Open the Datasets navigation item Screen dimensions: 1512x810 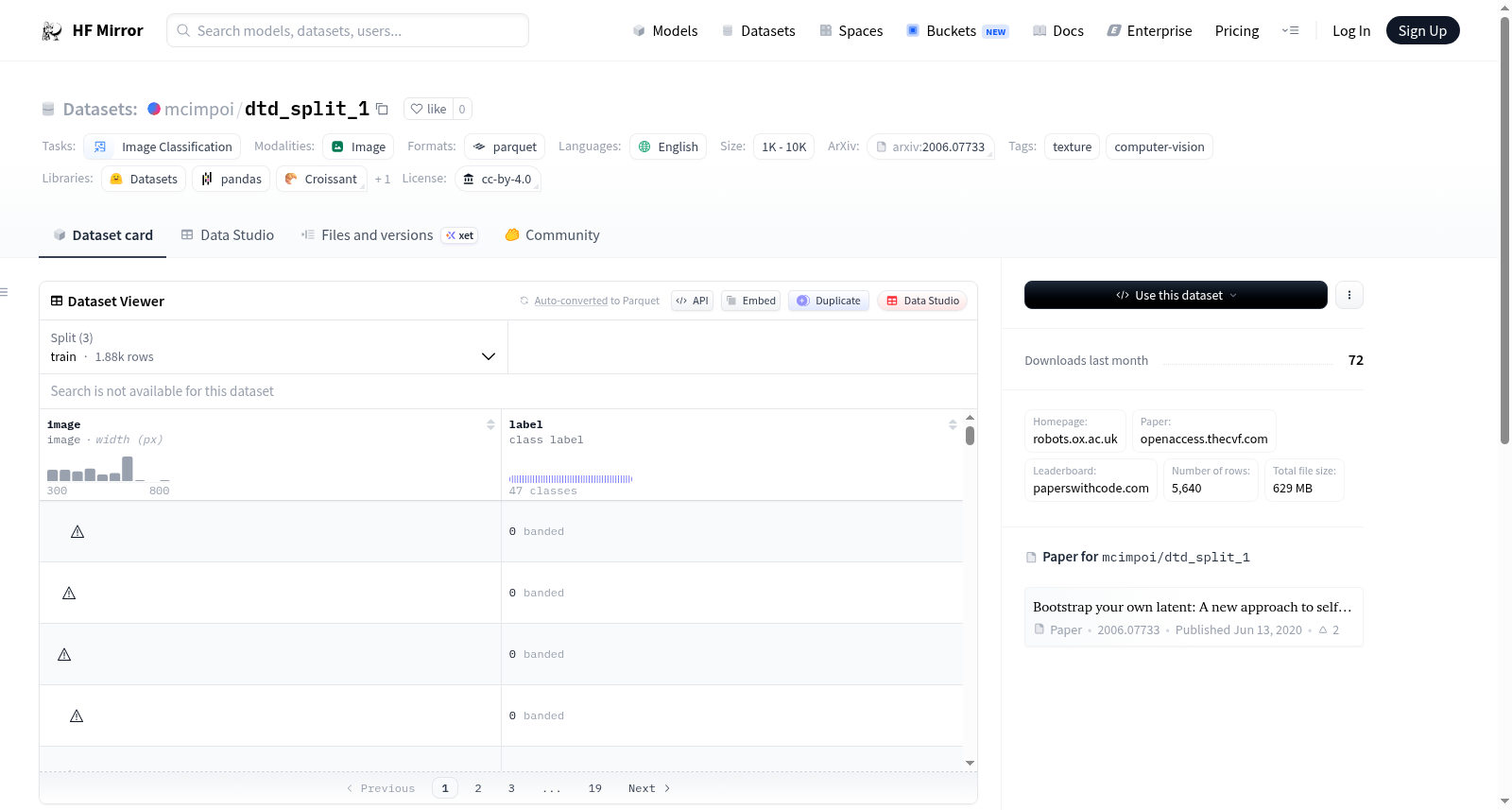pyautogui.click(x=759, y=31)
